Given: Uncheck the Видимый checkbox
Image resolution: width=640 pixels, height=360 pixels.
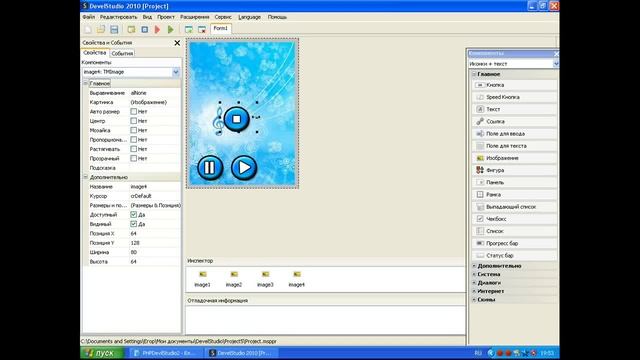Looking at the screenshot, I should [x=133, y=224].
